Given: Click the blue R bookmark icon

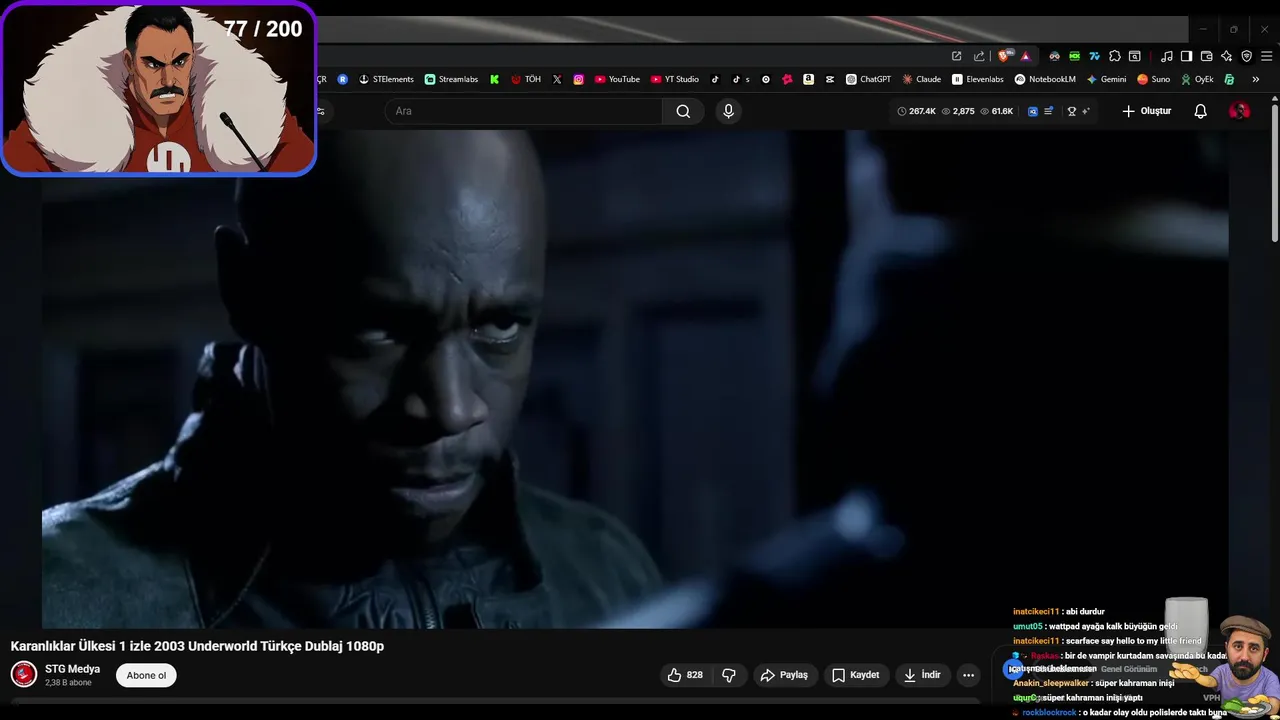Looking at the screenshot, I should [343, 79].
